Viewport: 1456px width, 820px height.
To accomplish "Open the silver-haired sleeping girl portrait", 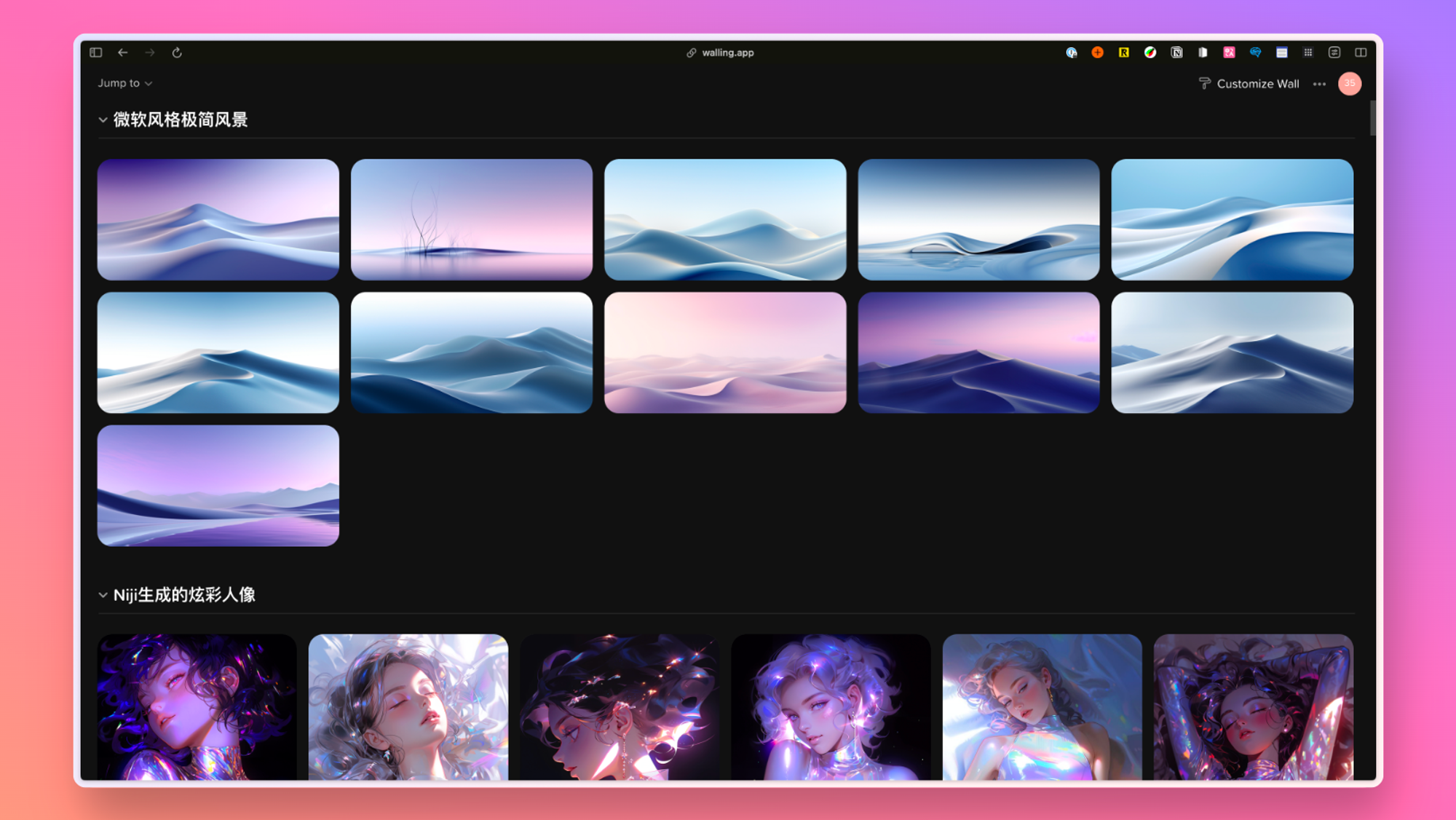I will (408, 707).
